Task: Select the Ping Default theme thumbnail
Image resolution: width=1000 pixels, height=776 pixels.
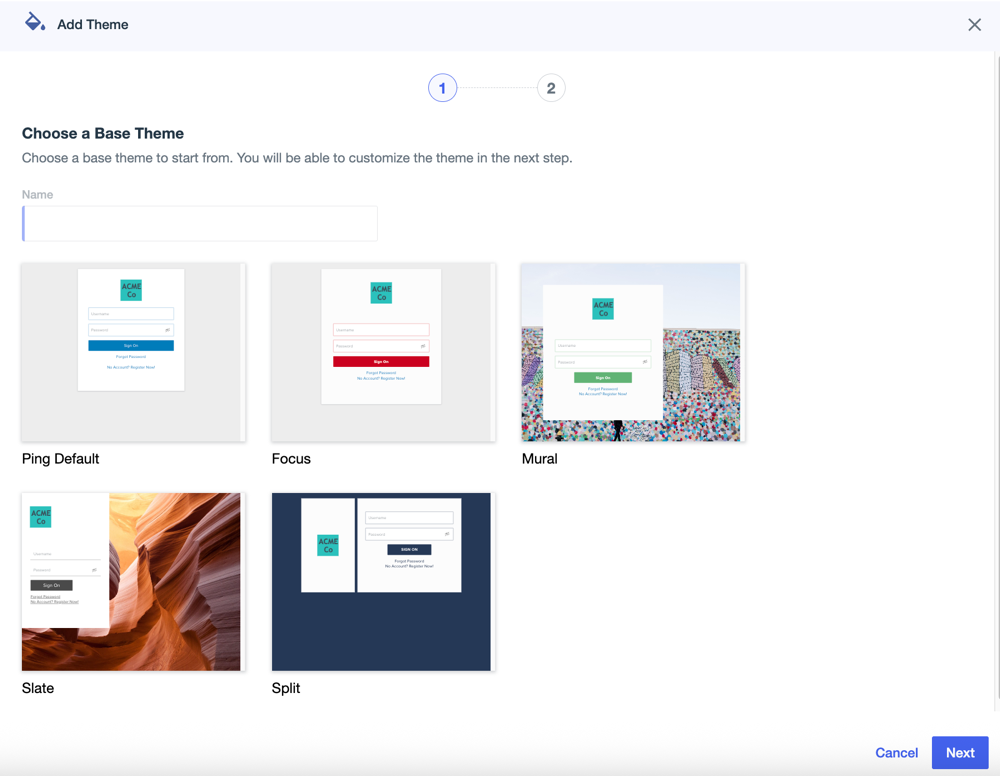Action: [x=133, y=352]
